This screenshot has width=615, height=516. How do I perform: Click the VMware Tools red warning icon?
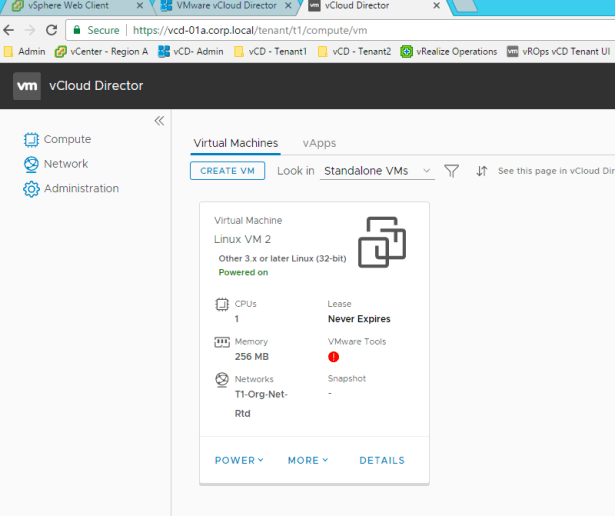[x=334, y=357]
